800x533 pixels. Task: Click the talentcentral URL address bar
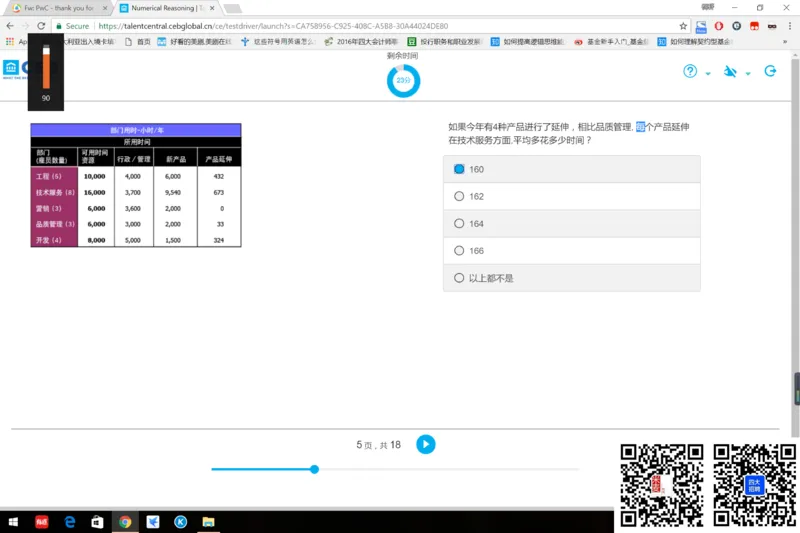[x=273, y=26]
